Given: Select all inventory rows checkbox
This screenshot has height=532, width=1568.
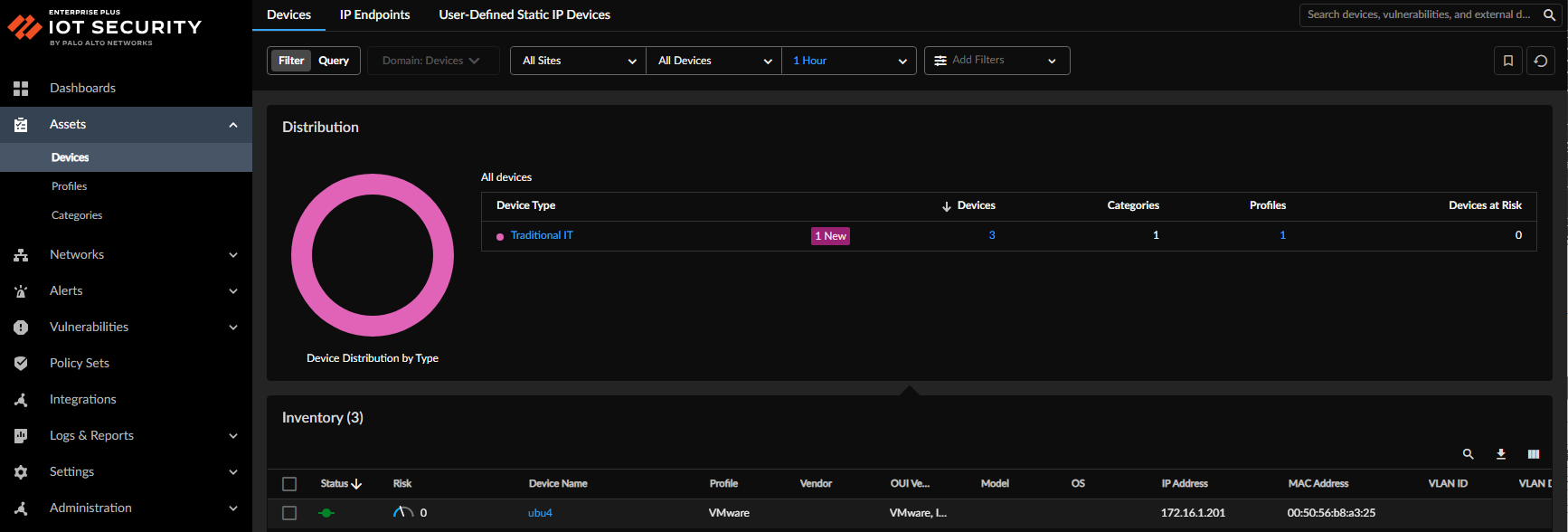Looking at the screenshot, I should point(289,484).
